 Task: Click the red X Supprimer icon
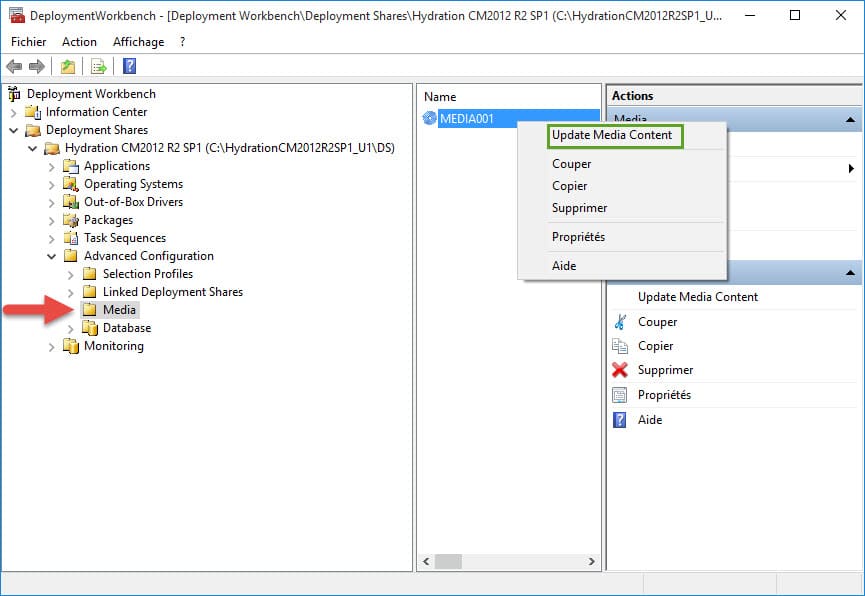coord(620,370)
